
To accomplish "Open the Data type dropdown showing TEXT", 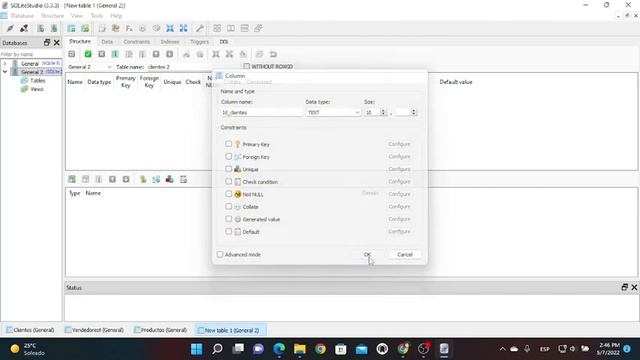I will [333, 112].
